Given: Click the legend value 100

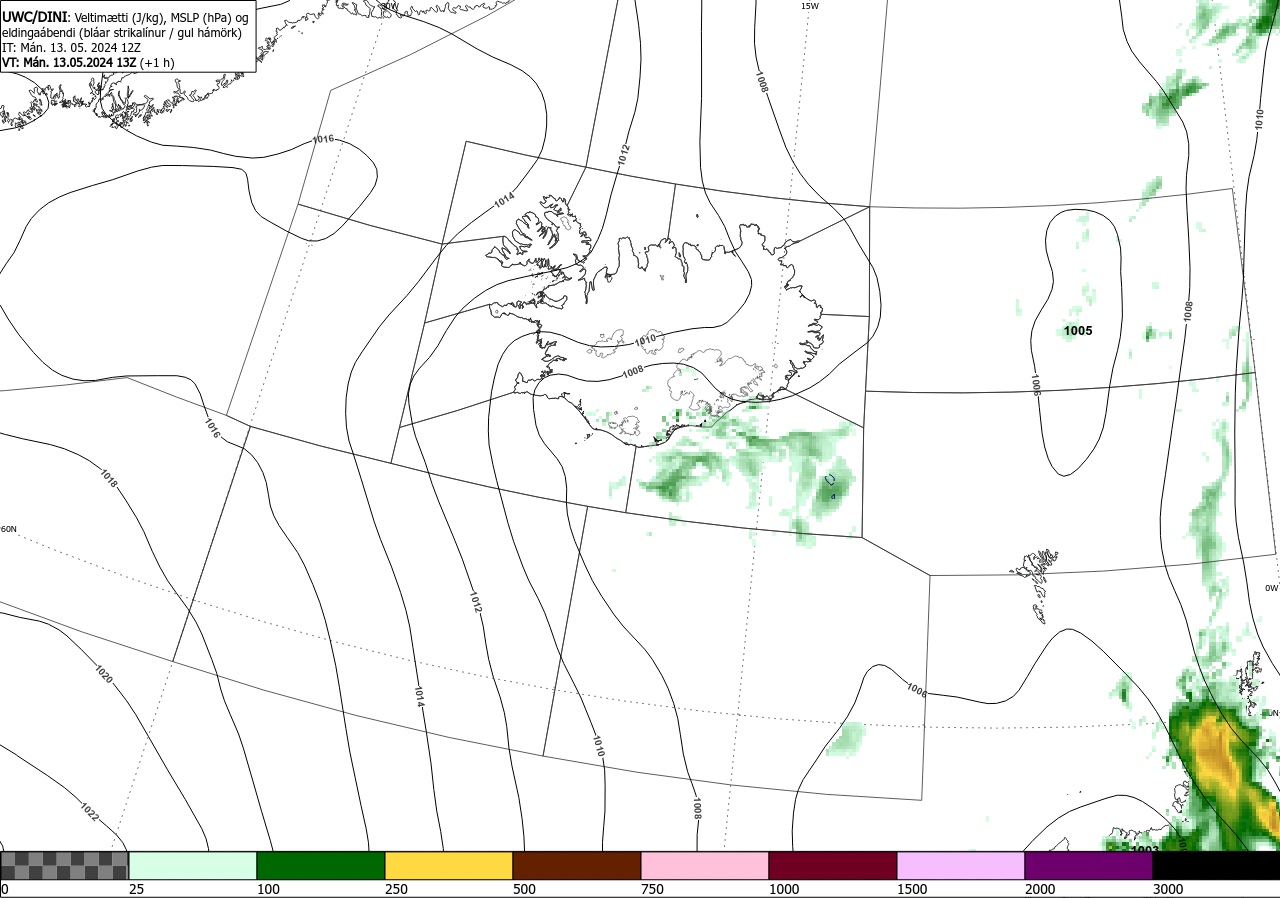Looking at the screenshot, I should pos(268,889).
